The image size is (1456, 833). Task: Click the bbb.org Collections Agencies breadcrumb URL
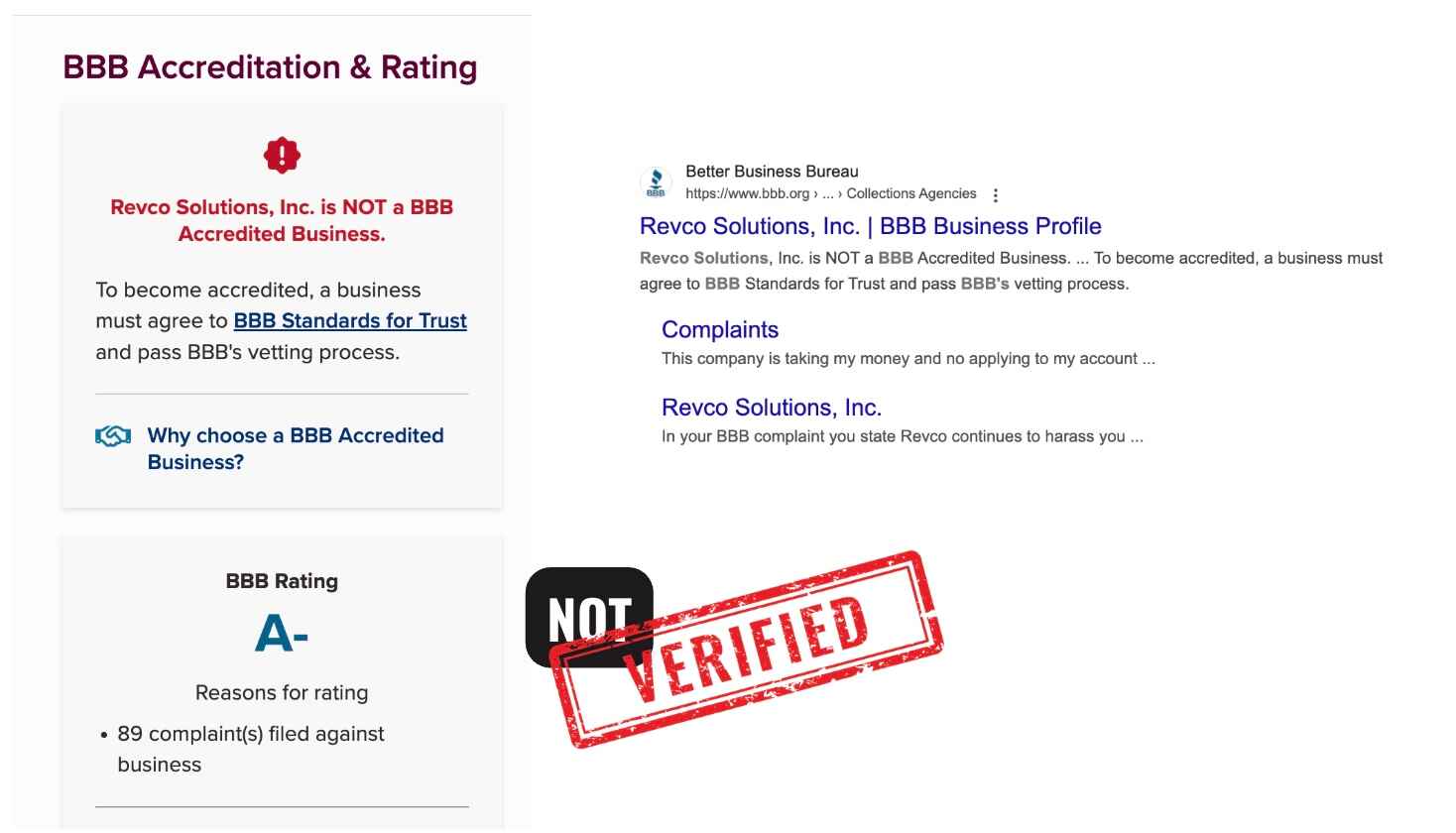click(831, 194)
